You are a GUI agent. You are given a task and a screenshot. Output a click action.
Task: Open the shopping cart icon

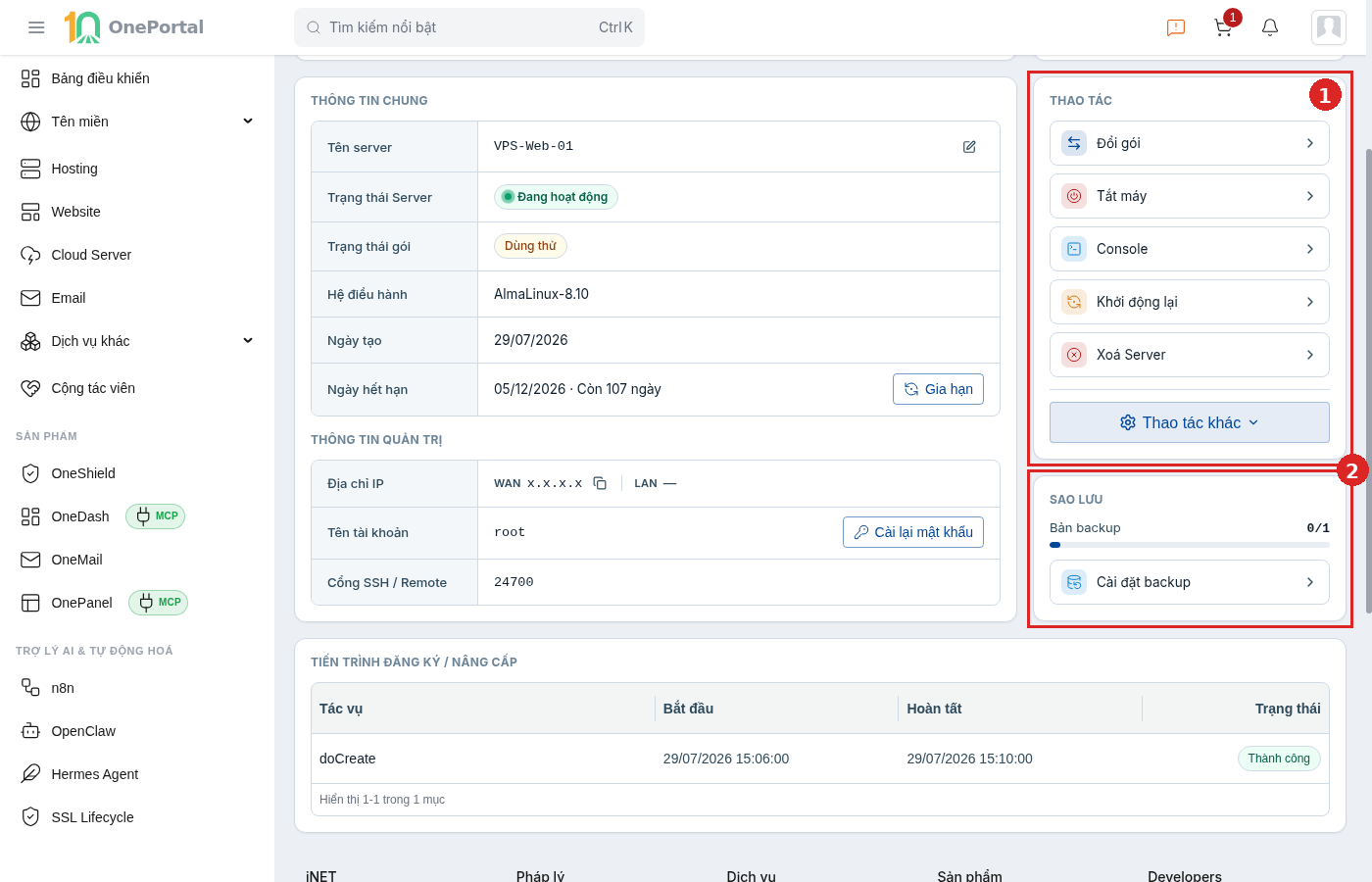[1223, 27]
